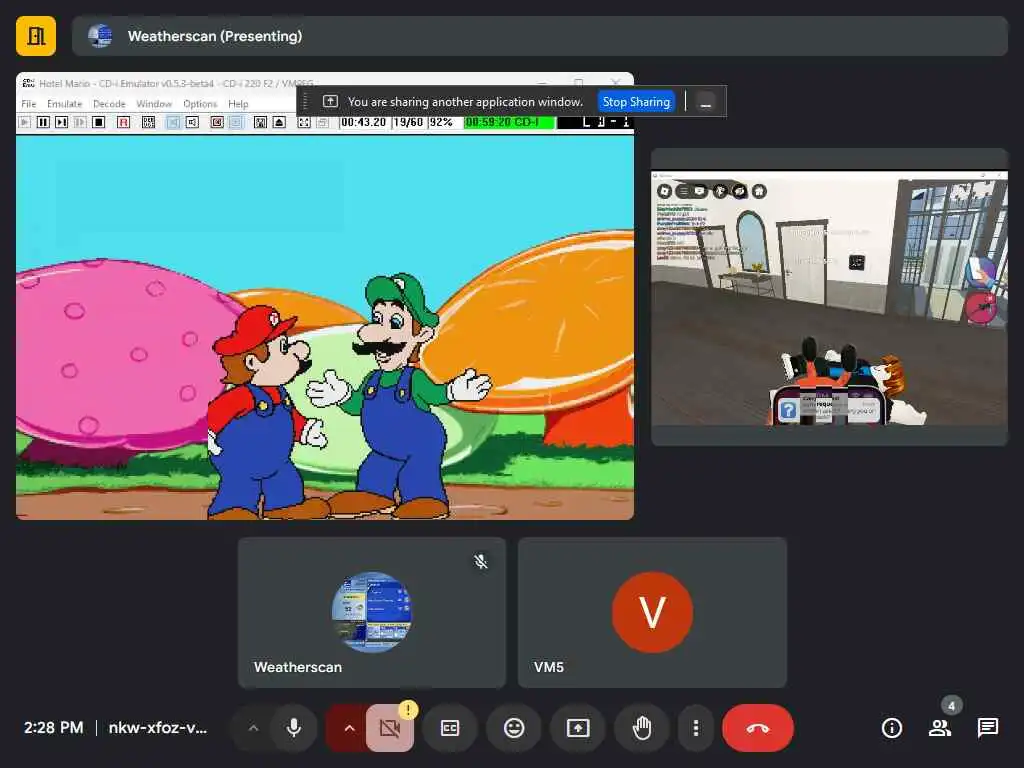
Task: Open Window menu in CD-i Emulator
Action: pos(154,104)
